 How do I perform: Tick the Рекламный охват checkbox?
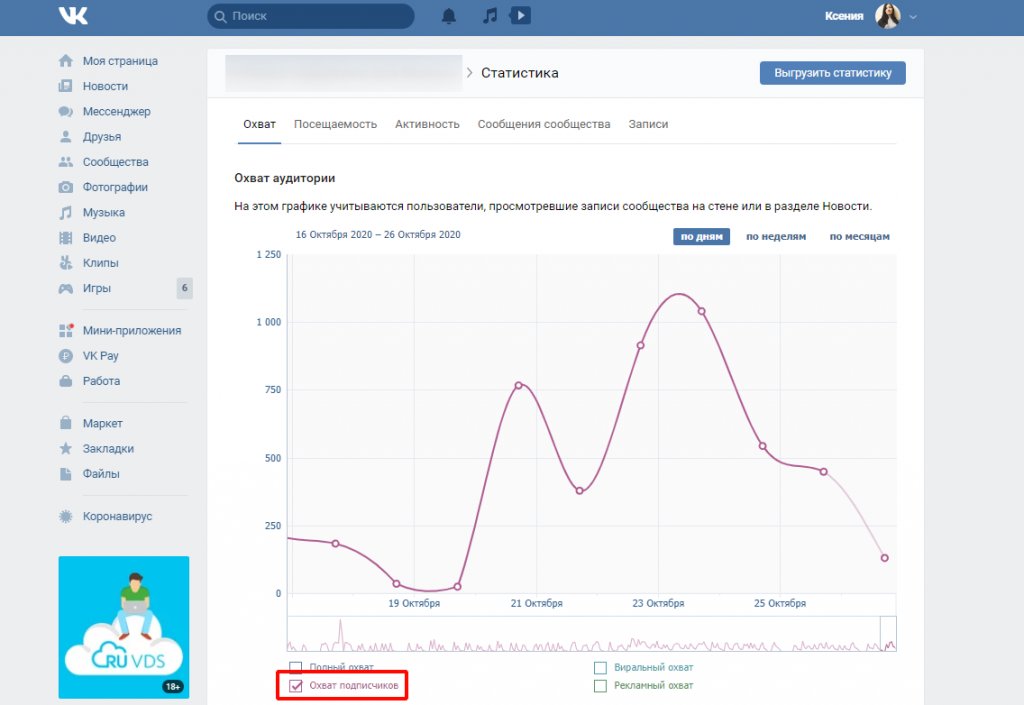click(x=600, y=686)
